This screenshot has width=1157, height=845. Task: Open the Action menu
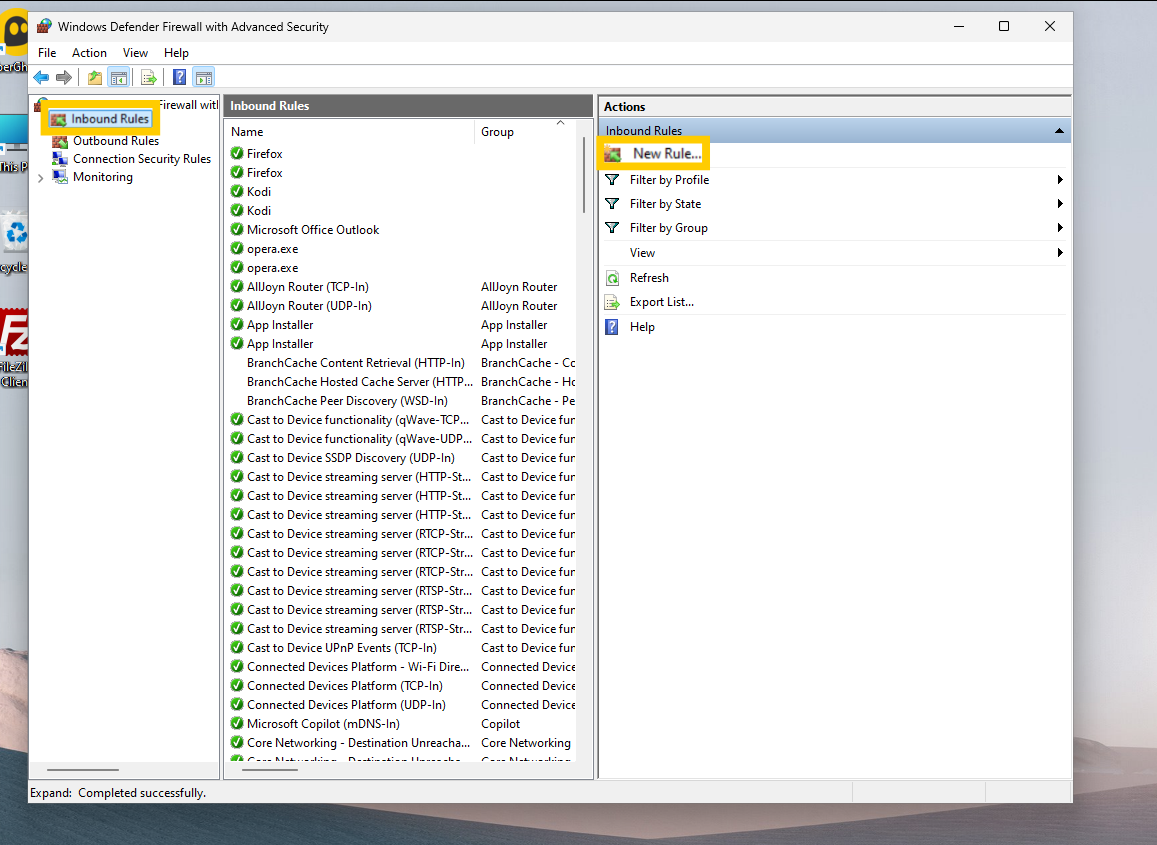pyautogui.click(x=89, y=53)
